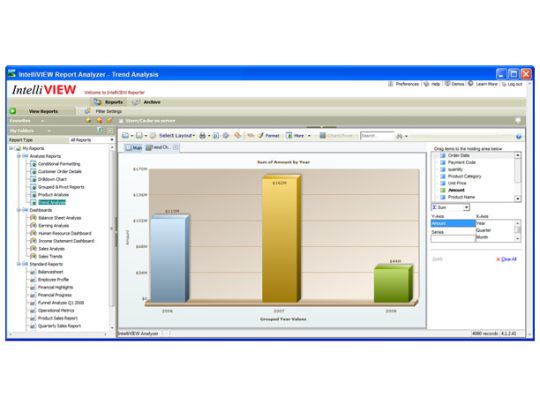Collapse the My Reports root node
This screenshot has width=540, height=405.
click(x=11, y=148)
